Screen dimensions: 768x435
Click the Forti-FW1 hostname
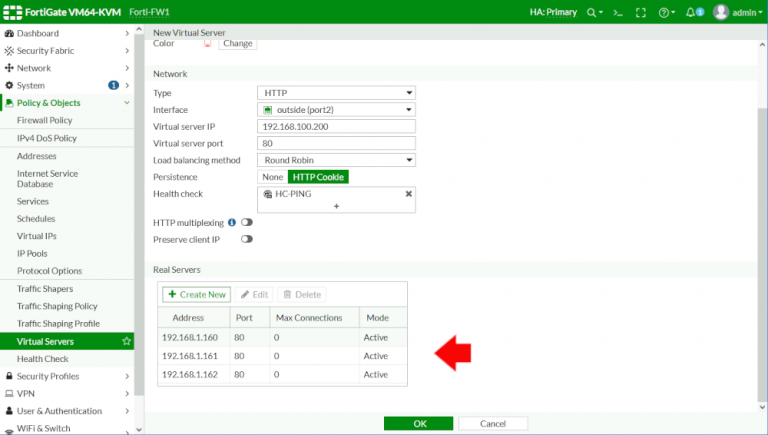149,12
